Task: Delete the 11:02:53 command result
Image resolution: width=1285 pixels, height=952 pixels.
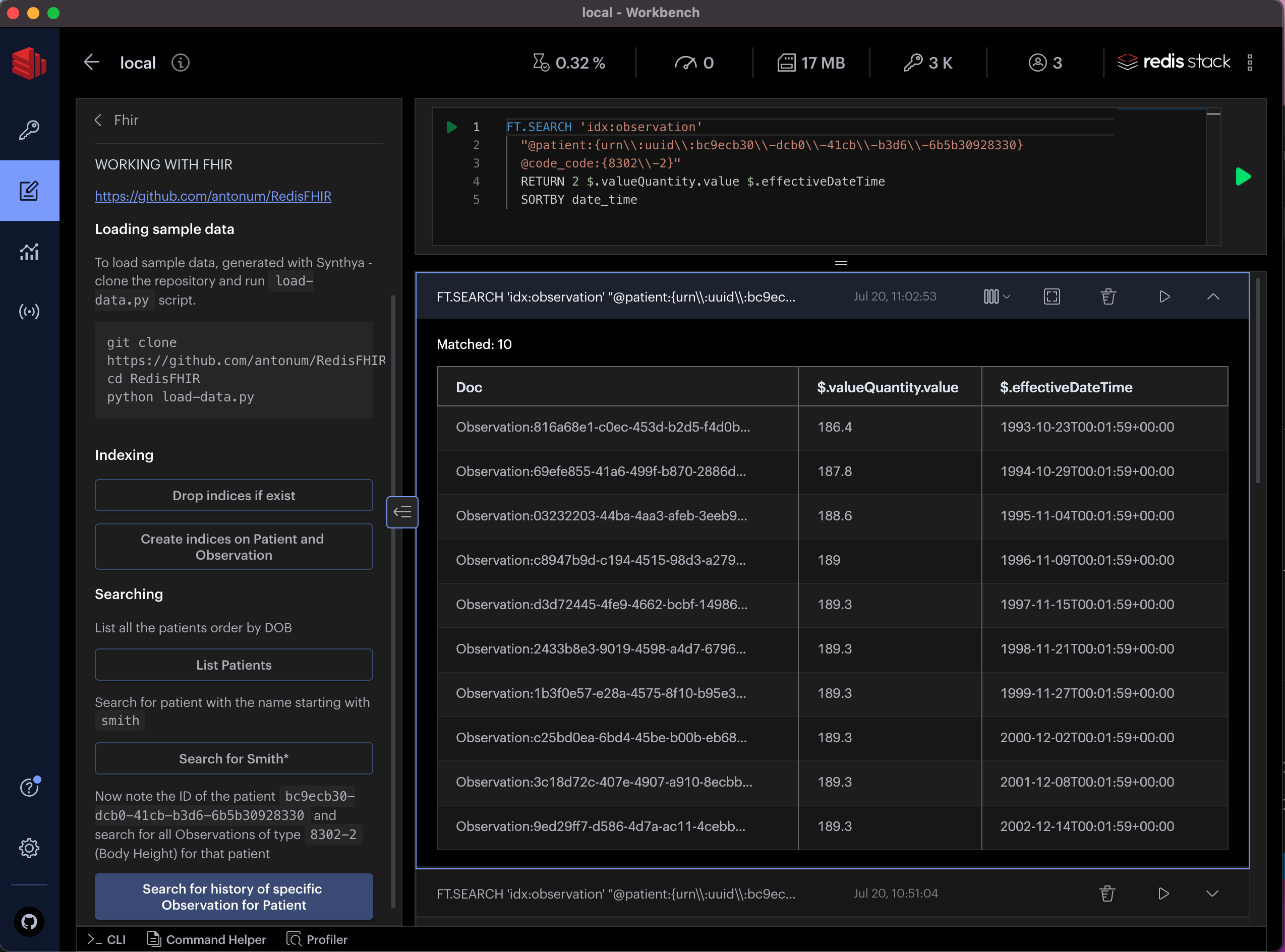Action: 1107,297
